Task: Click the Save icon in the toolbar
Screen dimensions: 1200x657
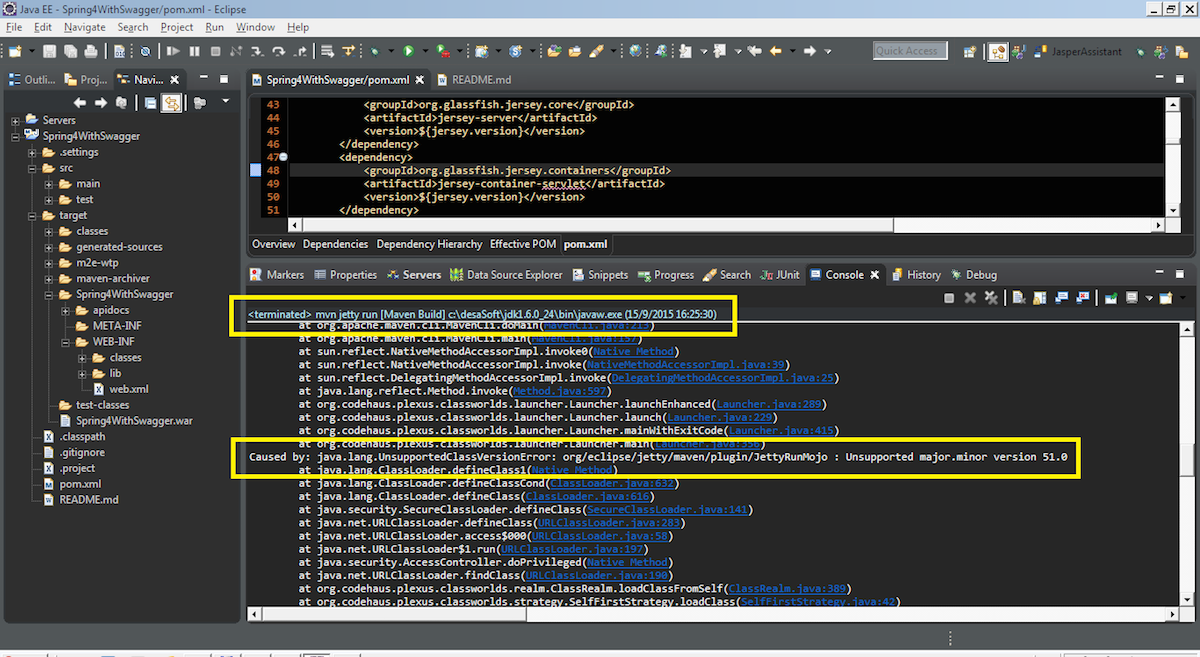Action: (49, 51)
